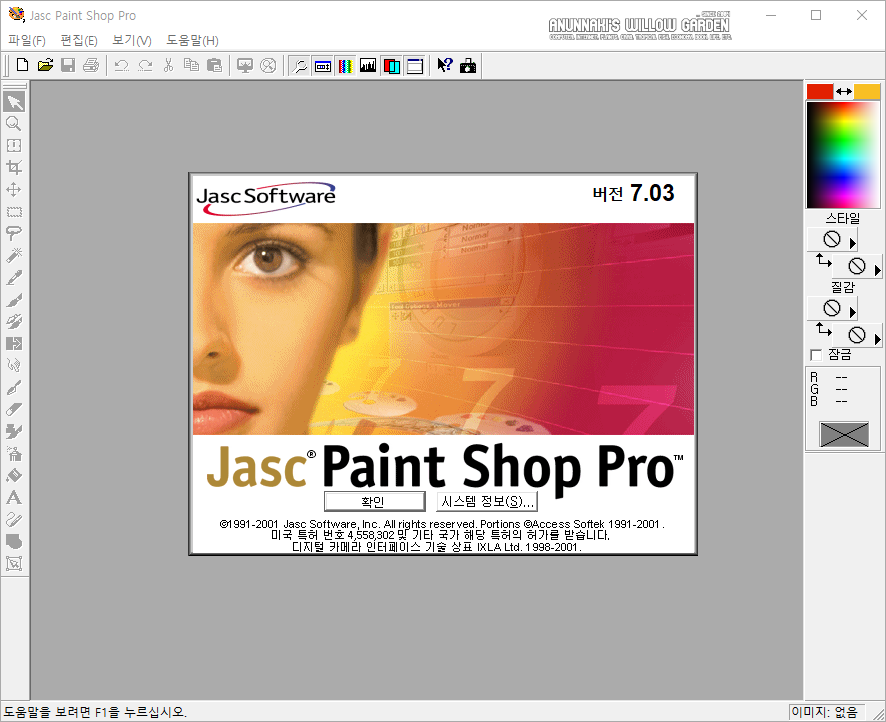Open the 파일(F) menu
Viewport: 886px width, 722px height.
27,40
